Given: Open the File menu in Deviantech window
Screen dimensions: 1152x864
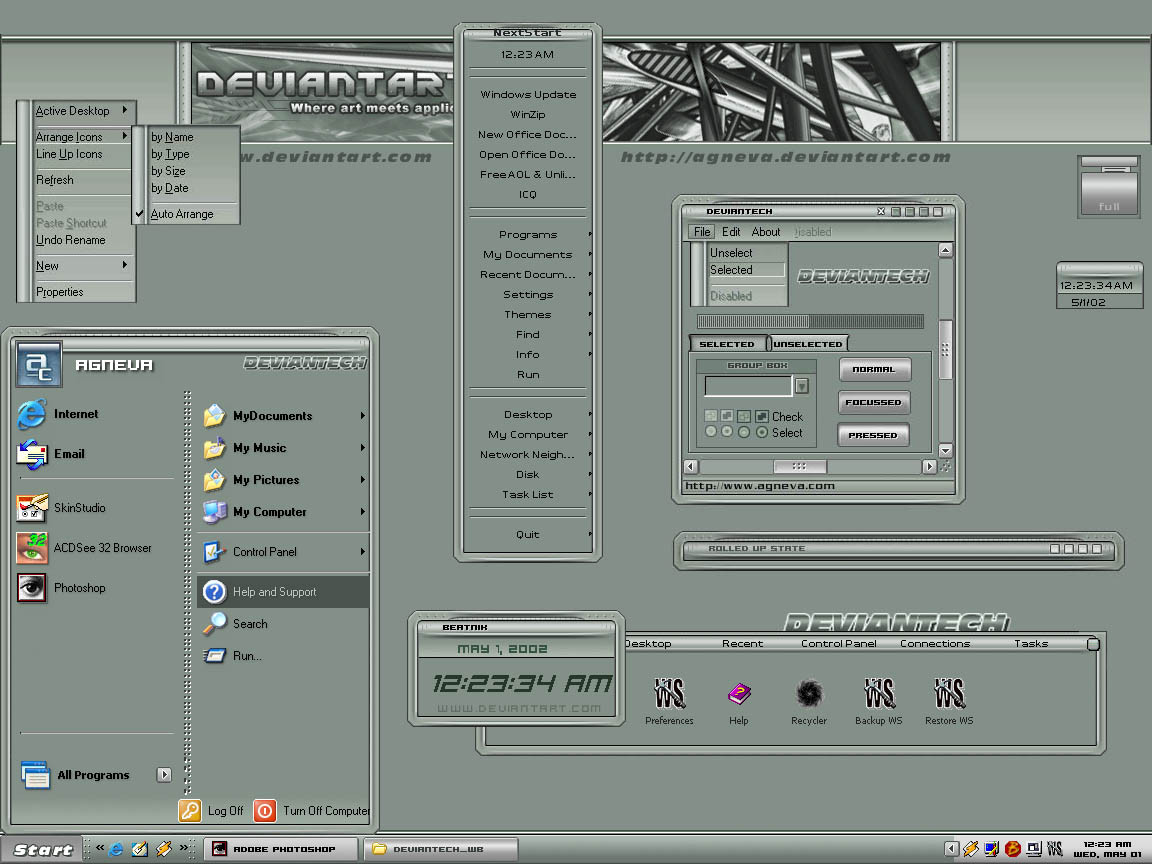Looking at the screenshot, I should [x=702, y=231].
